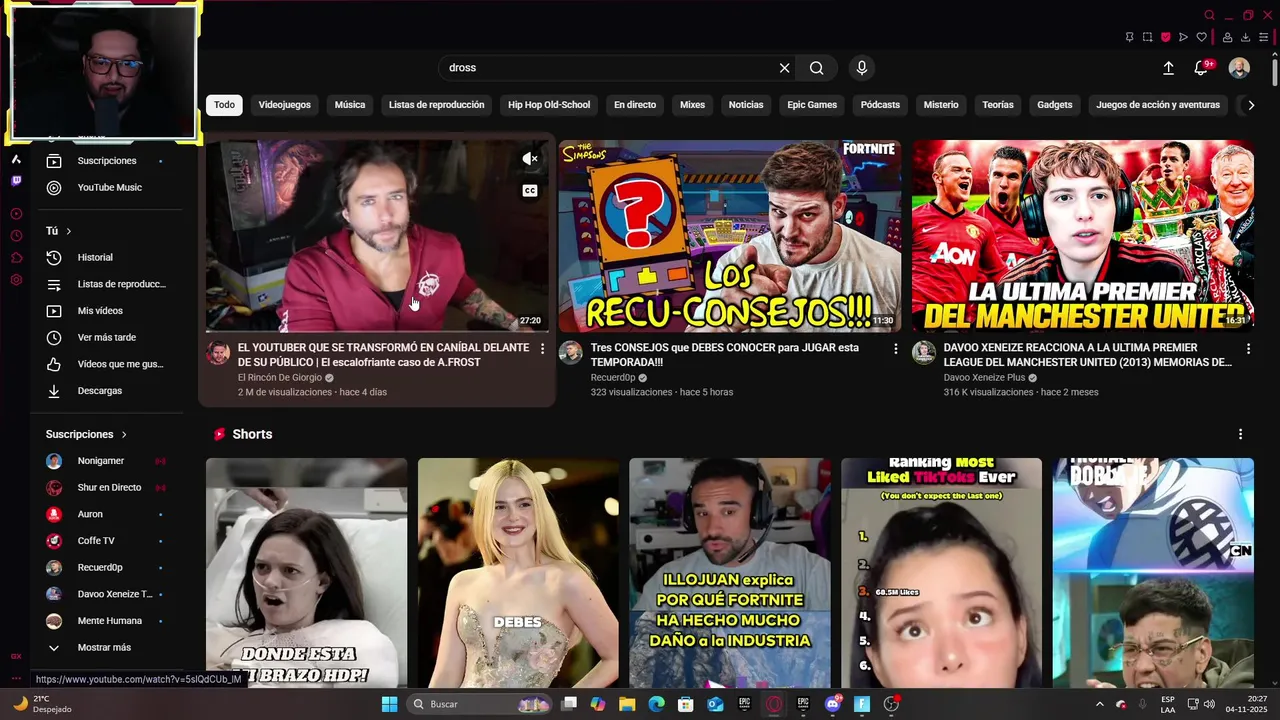
Task: Select the Todo filter chip
Action: [x=224, y=105]
